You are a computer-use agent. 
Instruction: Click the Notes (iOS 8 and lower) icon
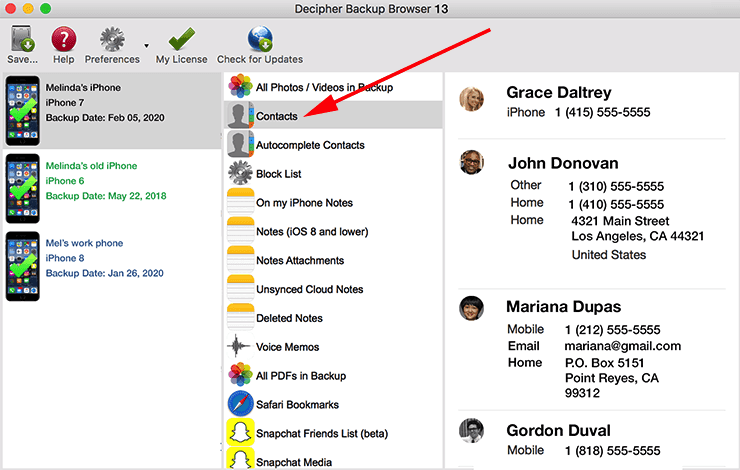click(x=240, y=231)
